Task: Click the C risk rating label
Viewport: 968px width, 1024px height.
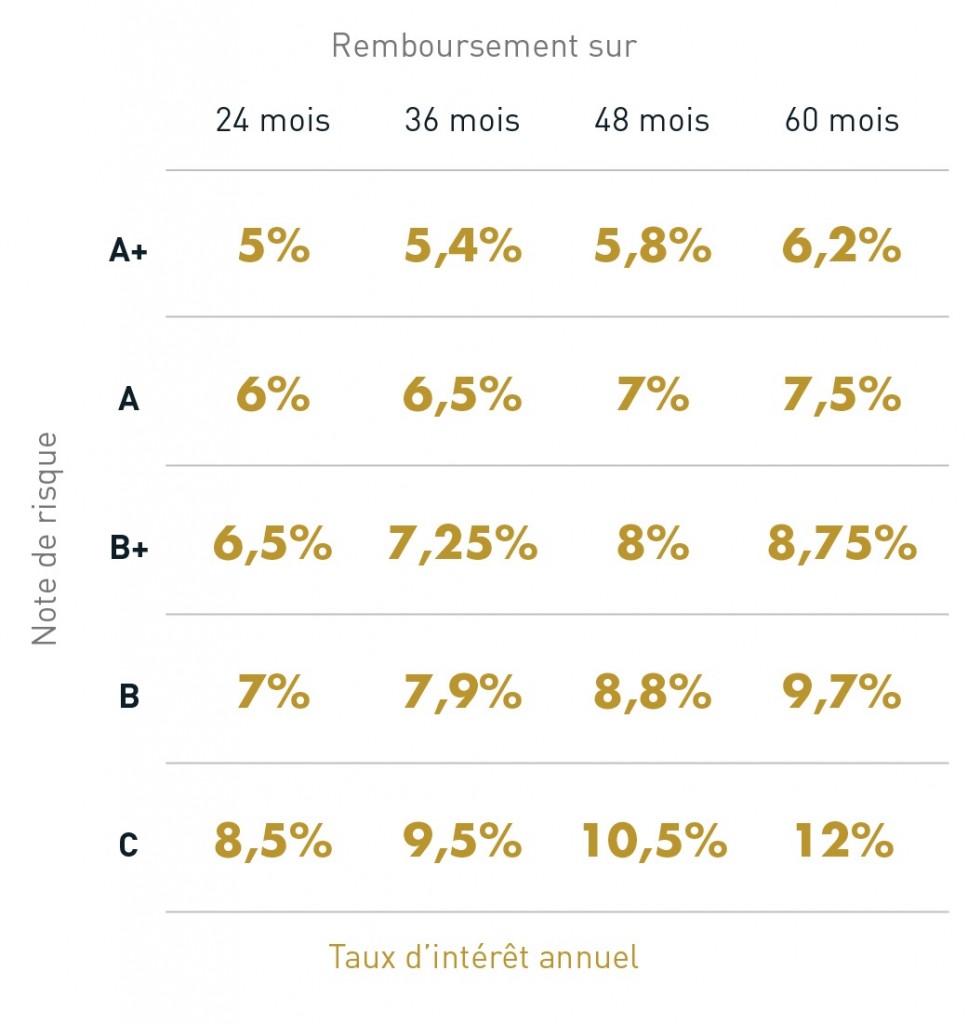Action: [128, 846]
